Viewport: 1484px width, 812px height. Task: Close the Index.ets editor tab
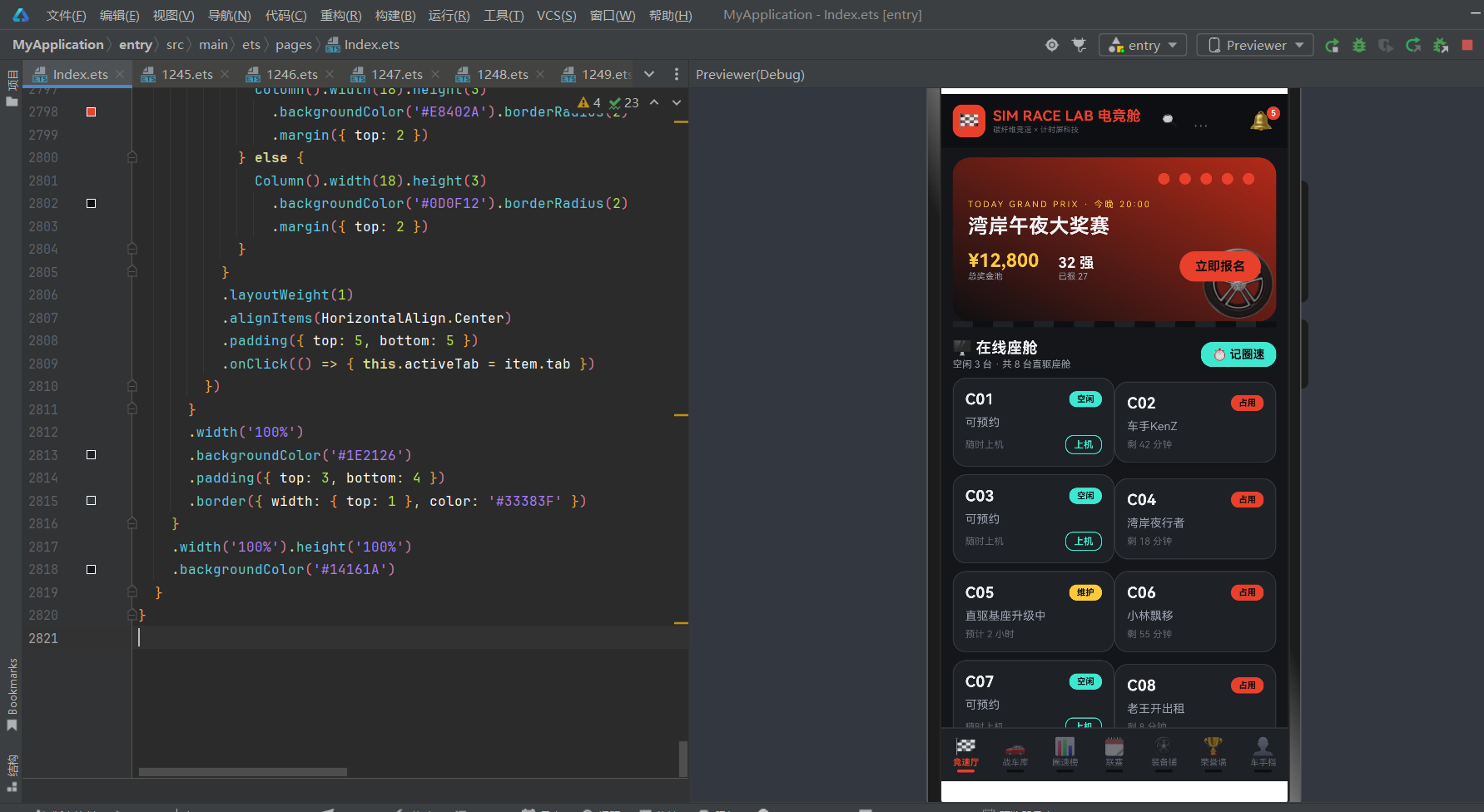pyautogui.click(x=120, y=74)
